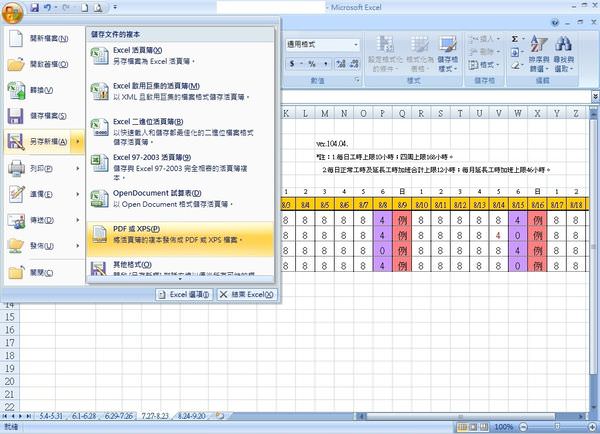
Task: Click 結束 Excel exit button
Action: coord(247,294)
